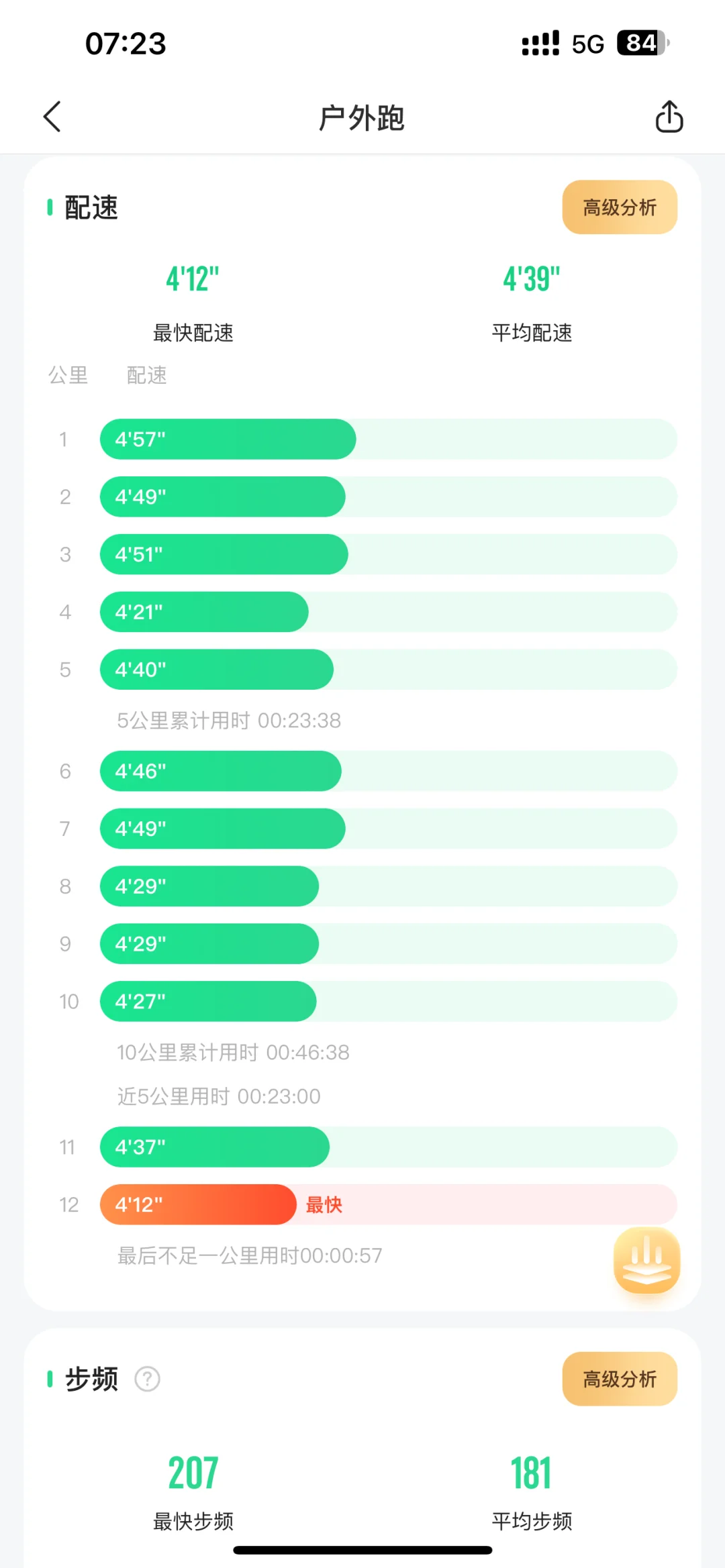The height and width of the screenshot is (1568, 725).
Task: Tap the battery indicator showing 84
Action: coord(643,44)
